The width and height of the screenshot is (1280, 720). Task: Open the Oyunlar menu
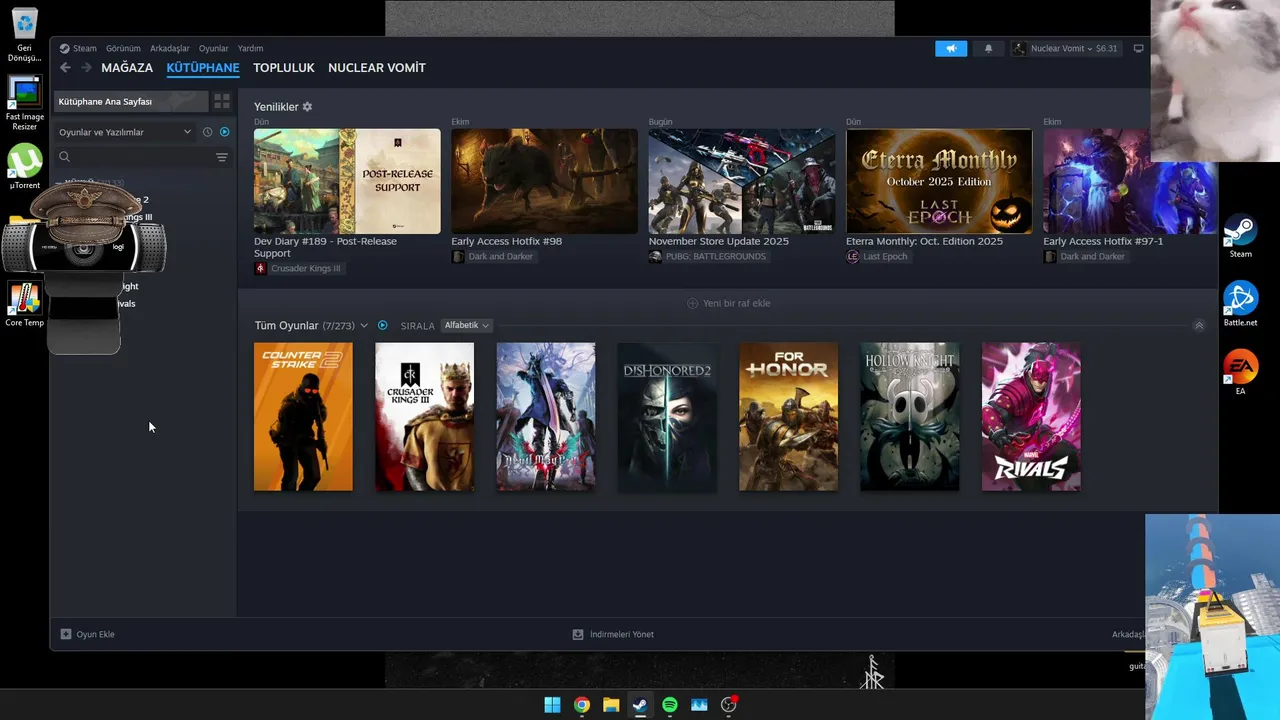(213, 48)
